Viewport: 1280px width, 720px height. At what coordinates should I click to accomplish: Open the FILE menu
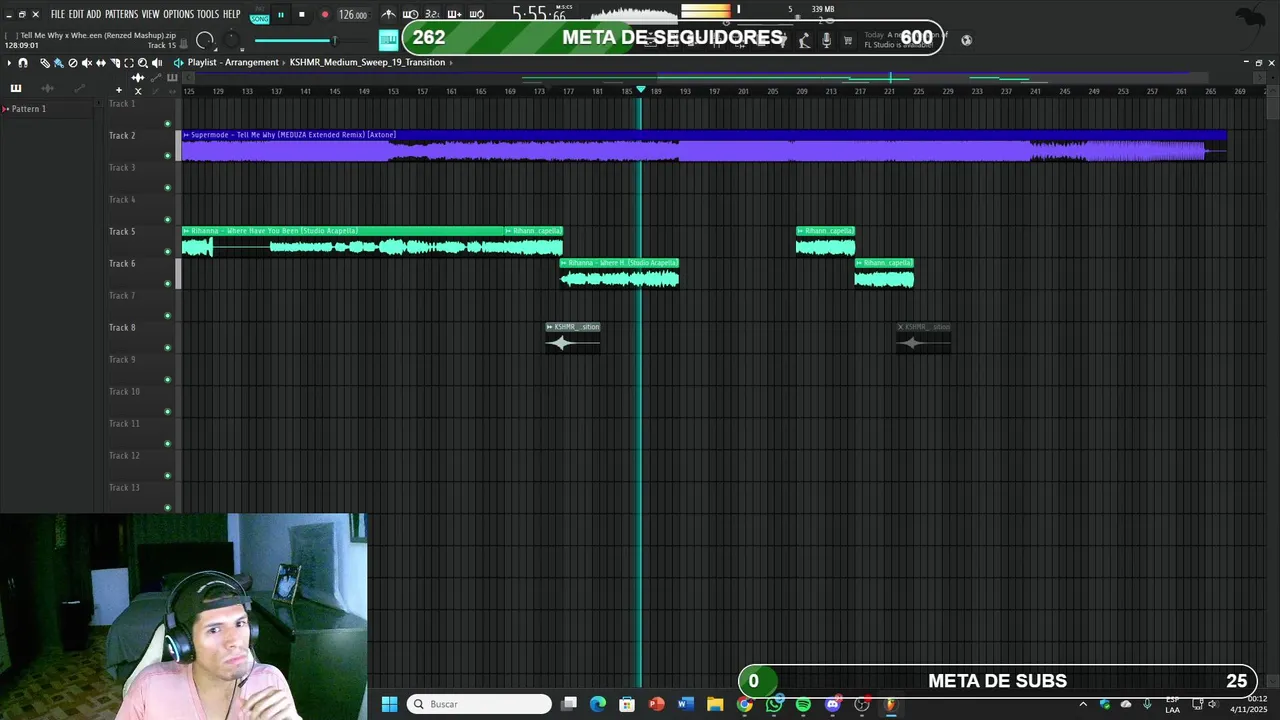(x=58, y=15)
